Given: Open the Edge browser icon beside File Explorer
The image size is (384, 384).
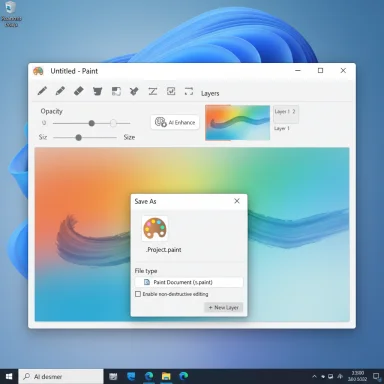Looking at the screenshot, I should point(149,377).
